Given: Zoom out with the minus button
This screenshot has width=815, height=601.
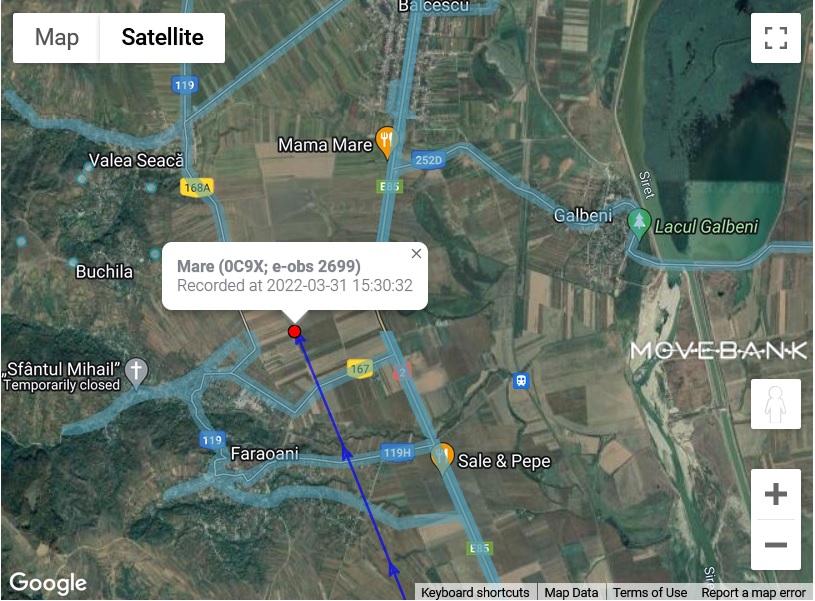Looking at the screenshot, I should 775,545.
